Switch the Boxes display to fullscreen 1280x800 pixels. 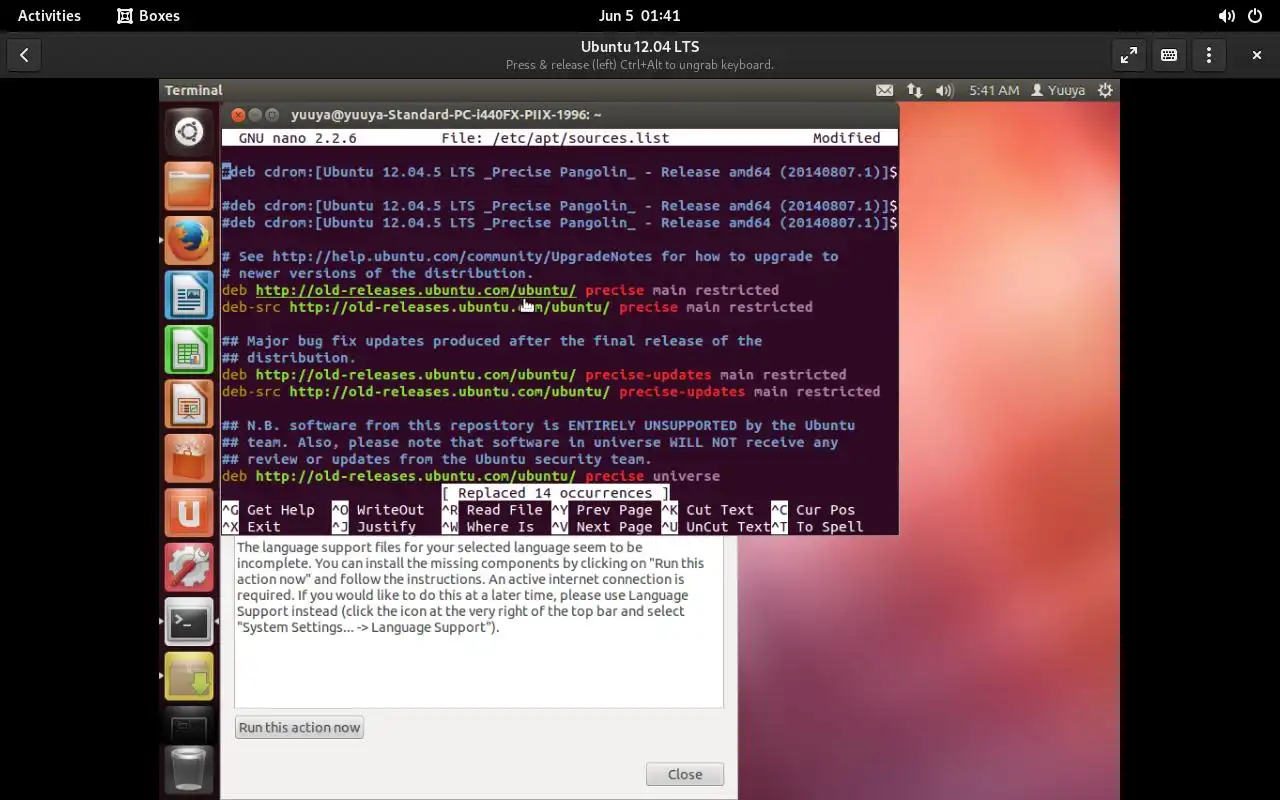click(1129, 55)
